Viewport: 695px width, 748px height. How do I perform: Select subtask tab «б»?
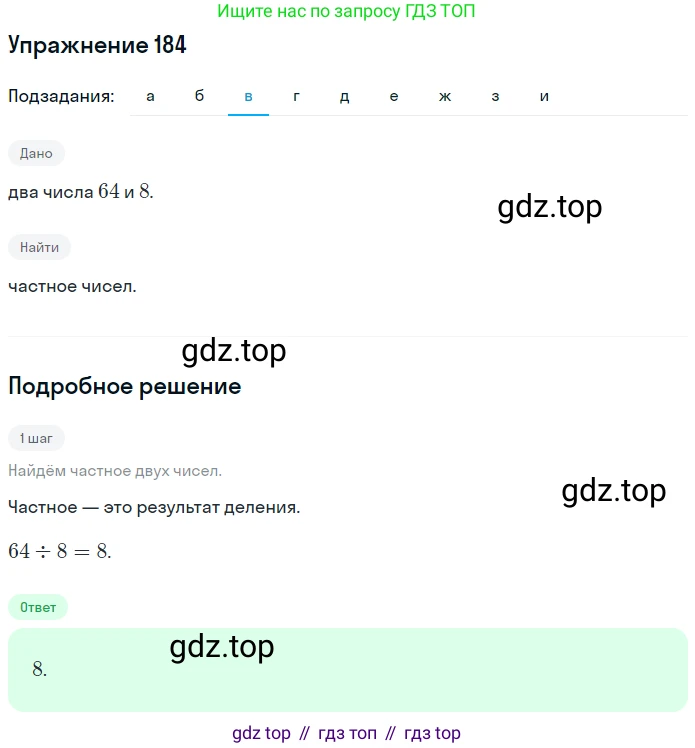[199, 96]
